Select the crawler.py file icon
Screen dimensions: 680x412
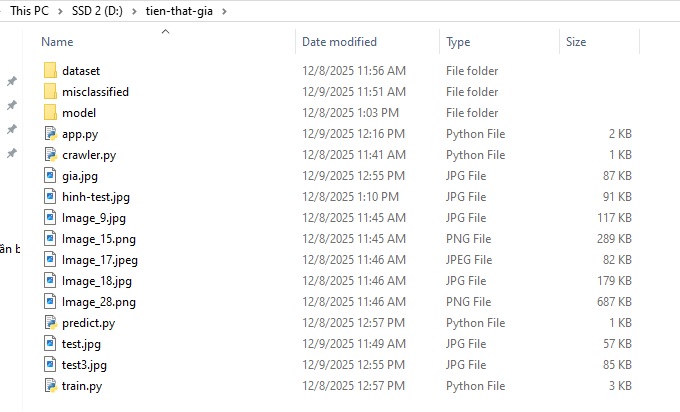point(51,155)
